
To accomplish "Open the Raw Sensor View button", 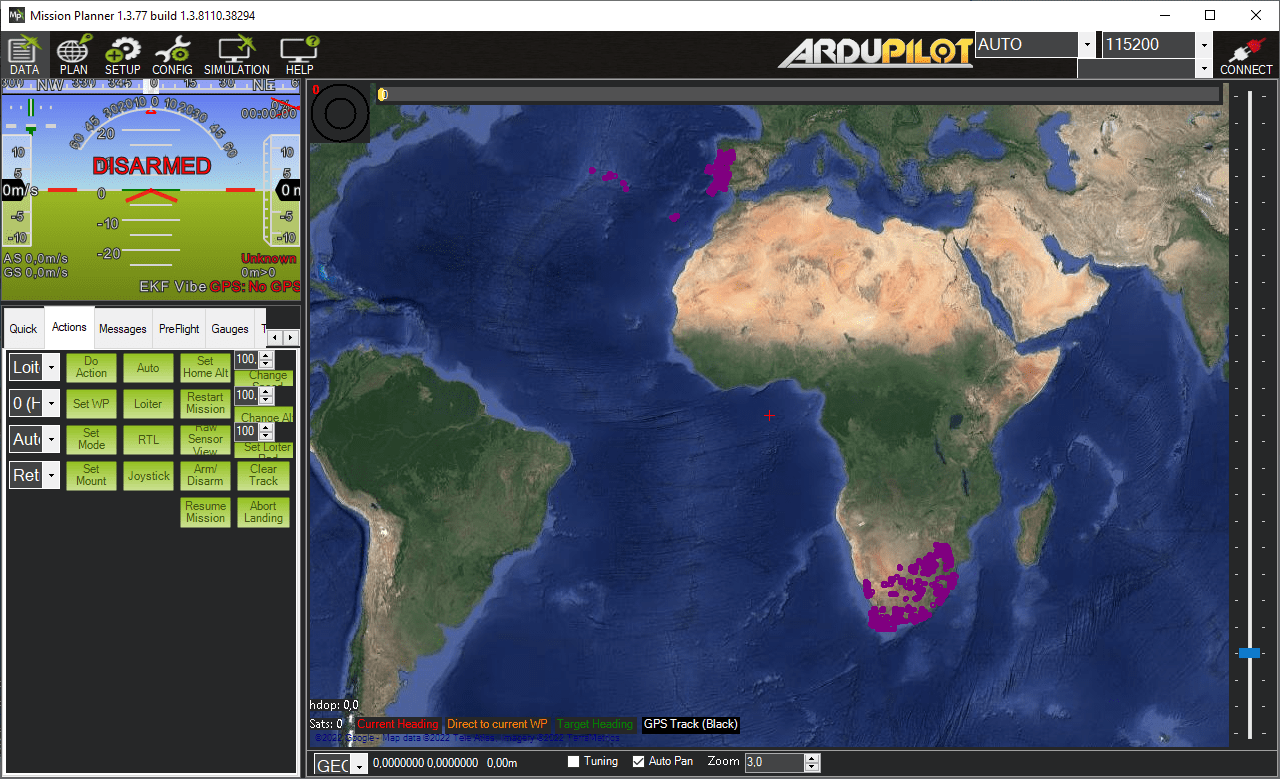I will coord(205,440).
